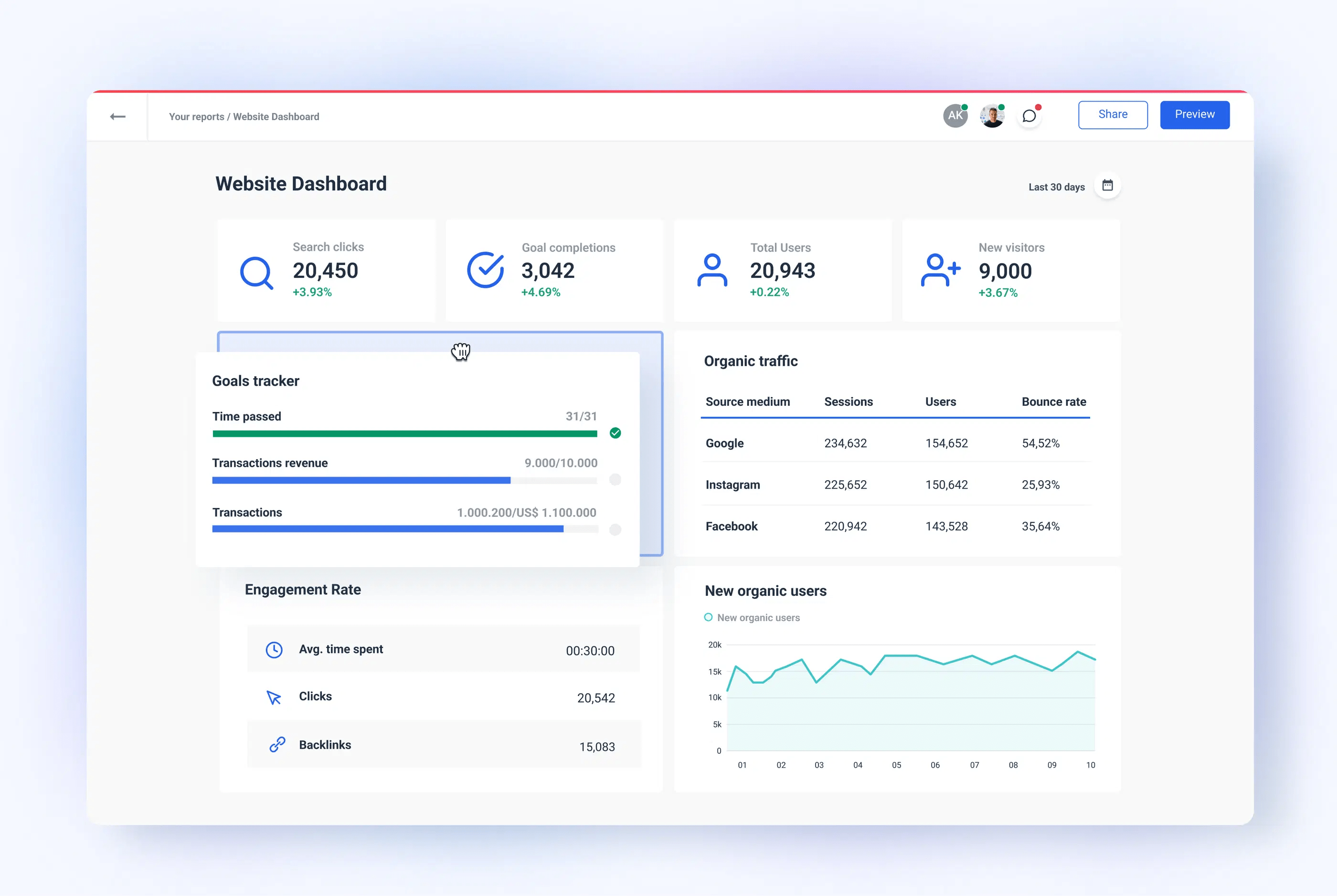This screenshot has width=1337, height=896.
Task: Click the Avg. time spent clock icon
Action: pyautogui.click(x=275, y=650)
